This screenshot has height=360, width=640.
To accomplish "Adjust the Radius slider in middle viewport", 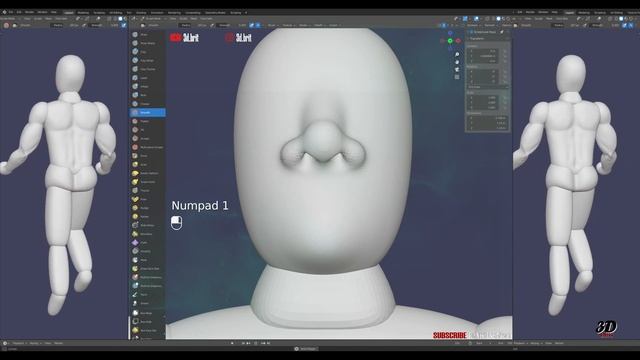I will (x=193, y=25).
